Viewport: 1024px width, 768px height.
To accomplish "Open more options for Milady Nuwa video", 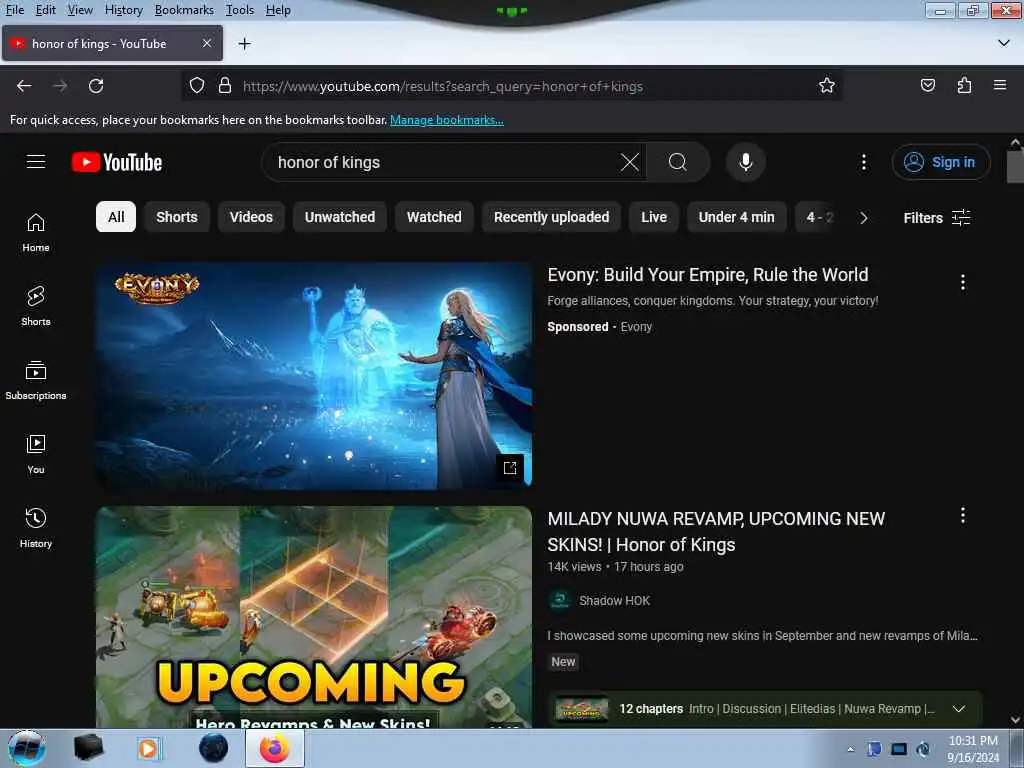I will (x=963, y=515).
